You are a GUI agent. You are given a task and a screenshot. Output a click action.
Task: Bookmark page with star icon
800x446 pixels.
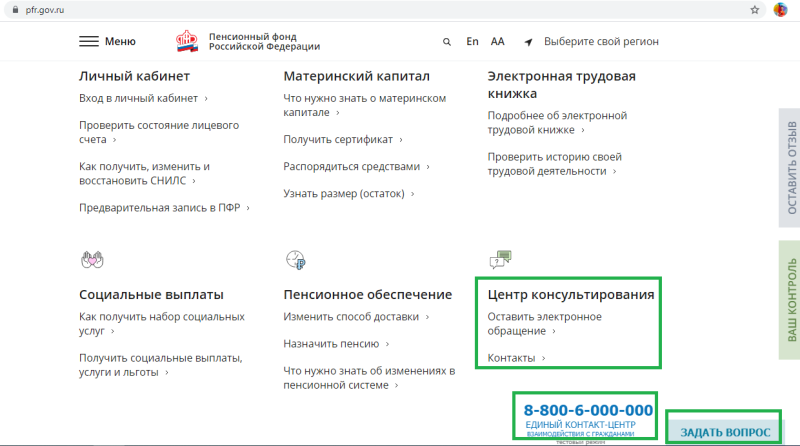755,10
